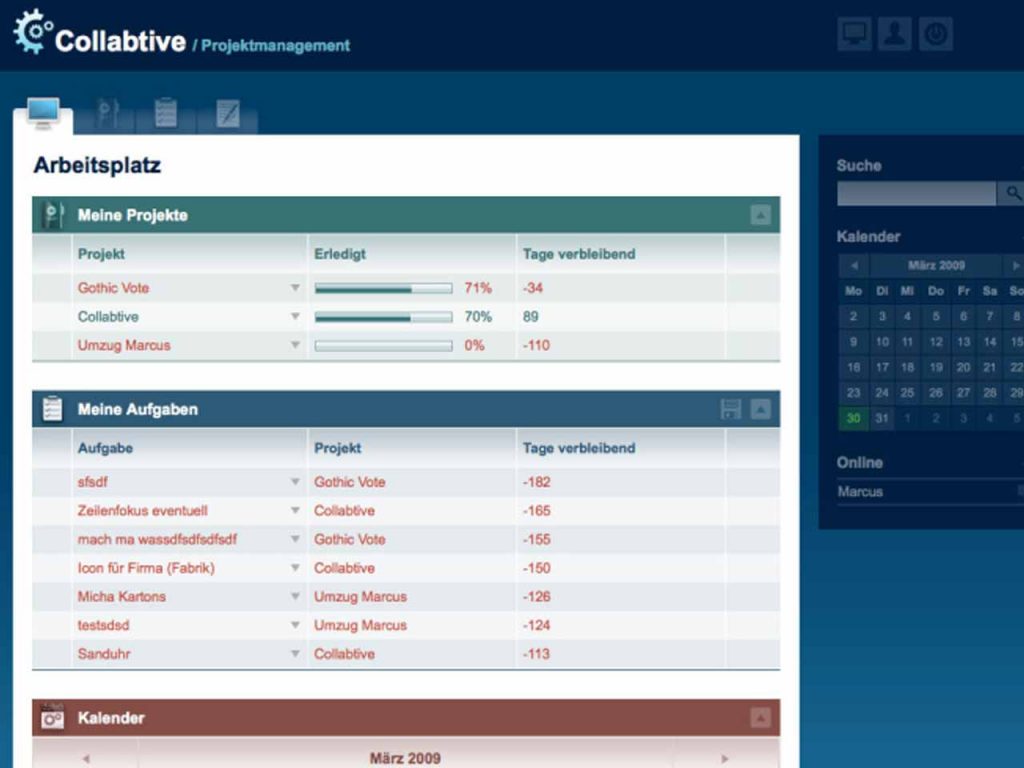
Task: Switch to the clipboard tasks tab
Action: tap(165, 113)
